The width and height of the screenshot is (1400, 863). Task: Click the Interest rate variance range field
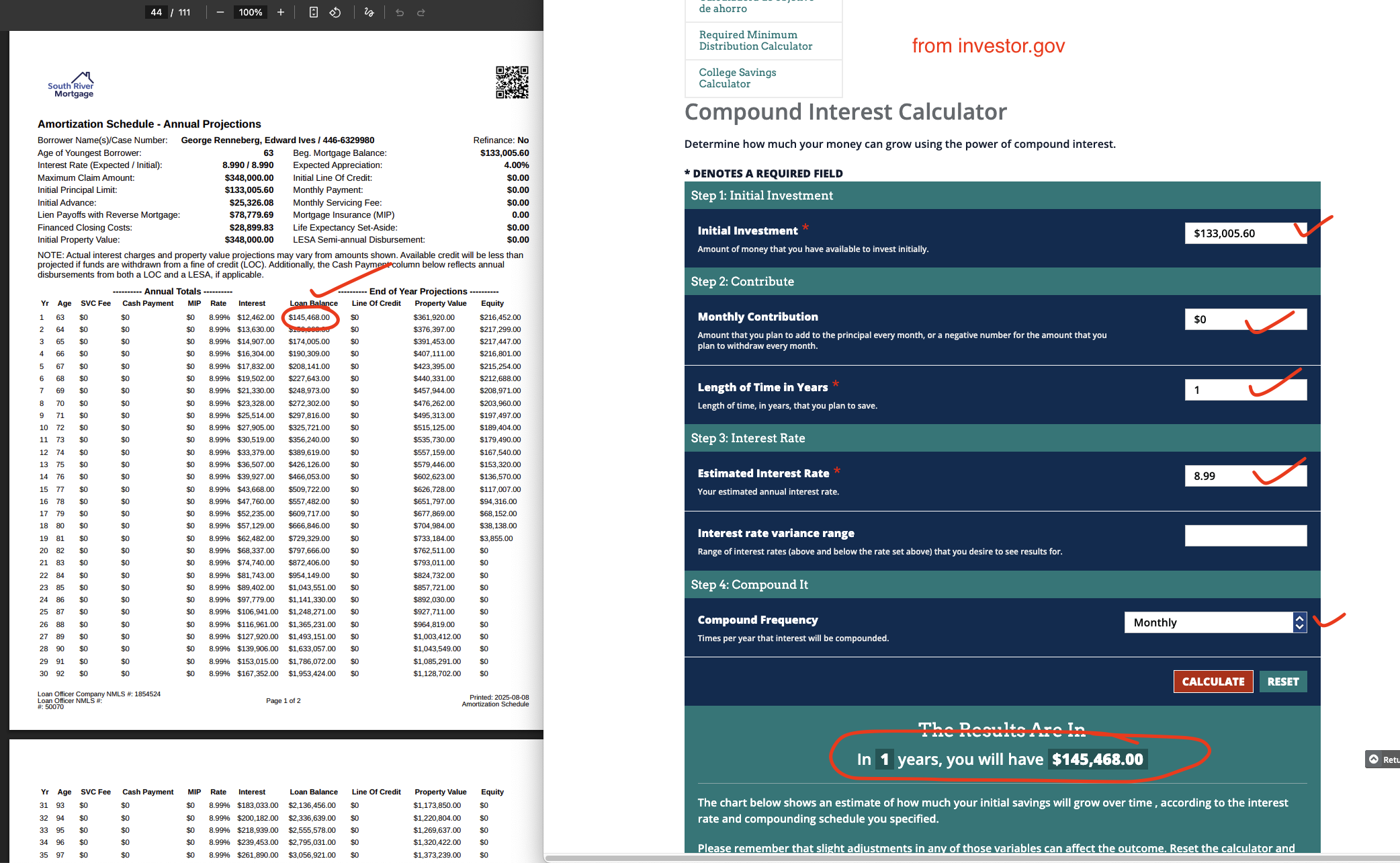click(1245, 535)
